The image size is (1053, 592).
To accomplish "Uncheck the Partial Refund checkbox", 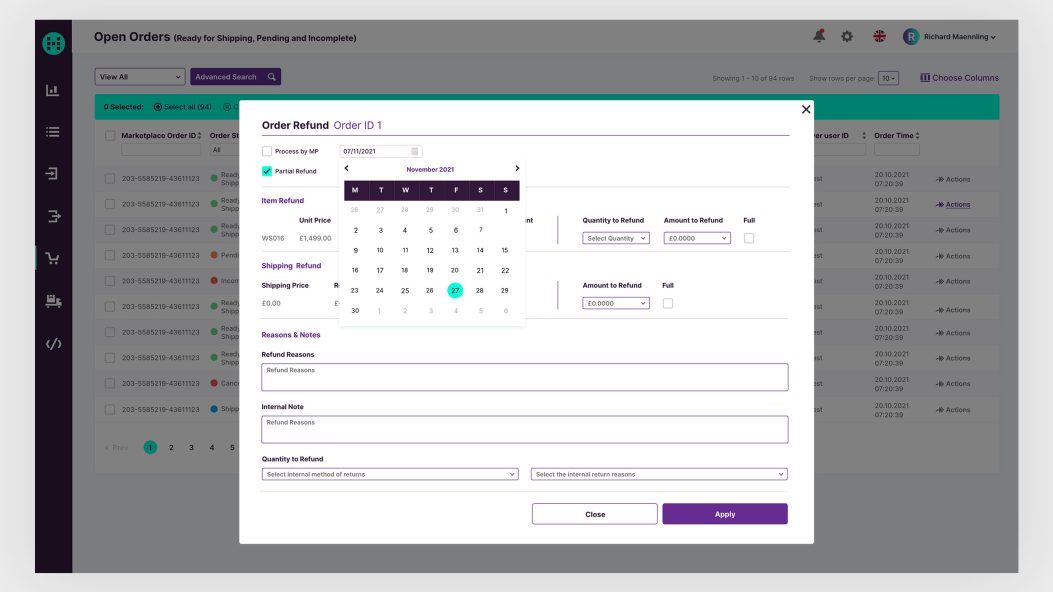I will 267,171.
